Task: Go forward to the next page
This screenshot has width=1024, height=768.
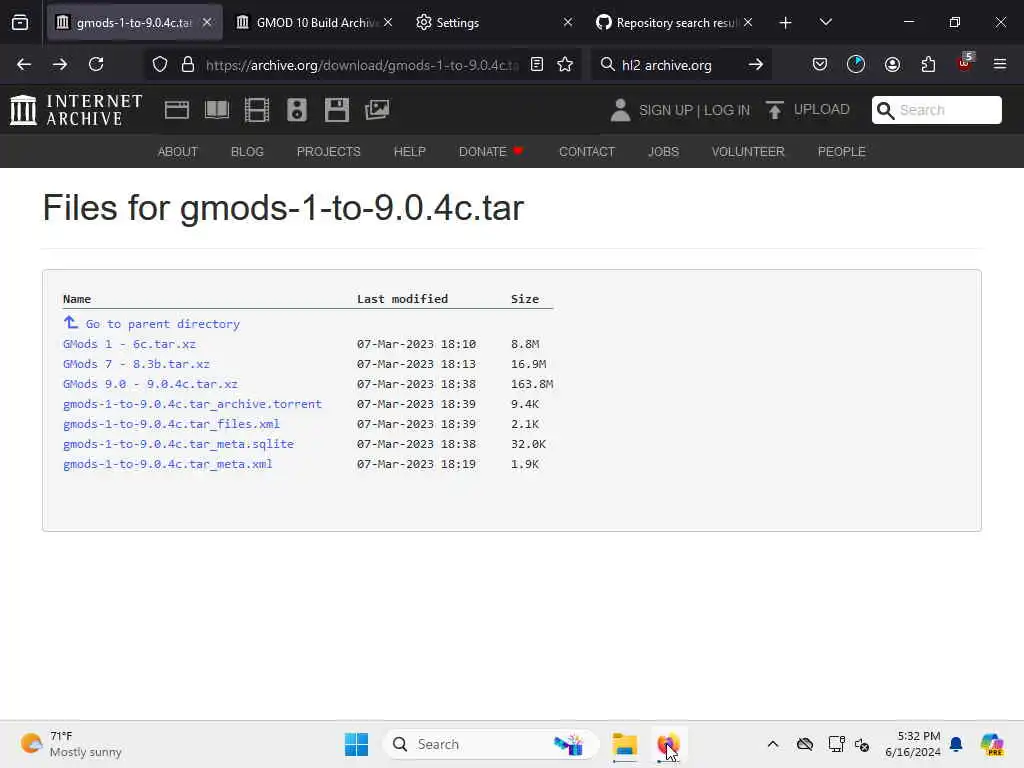Action: 60,64
